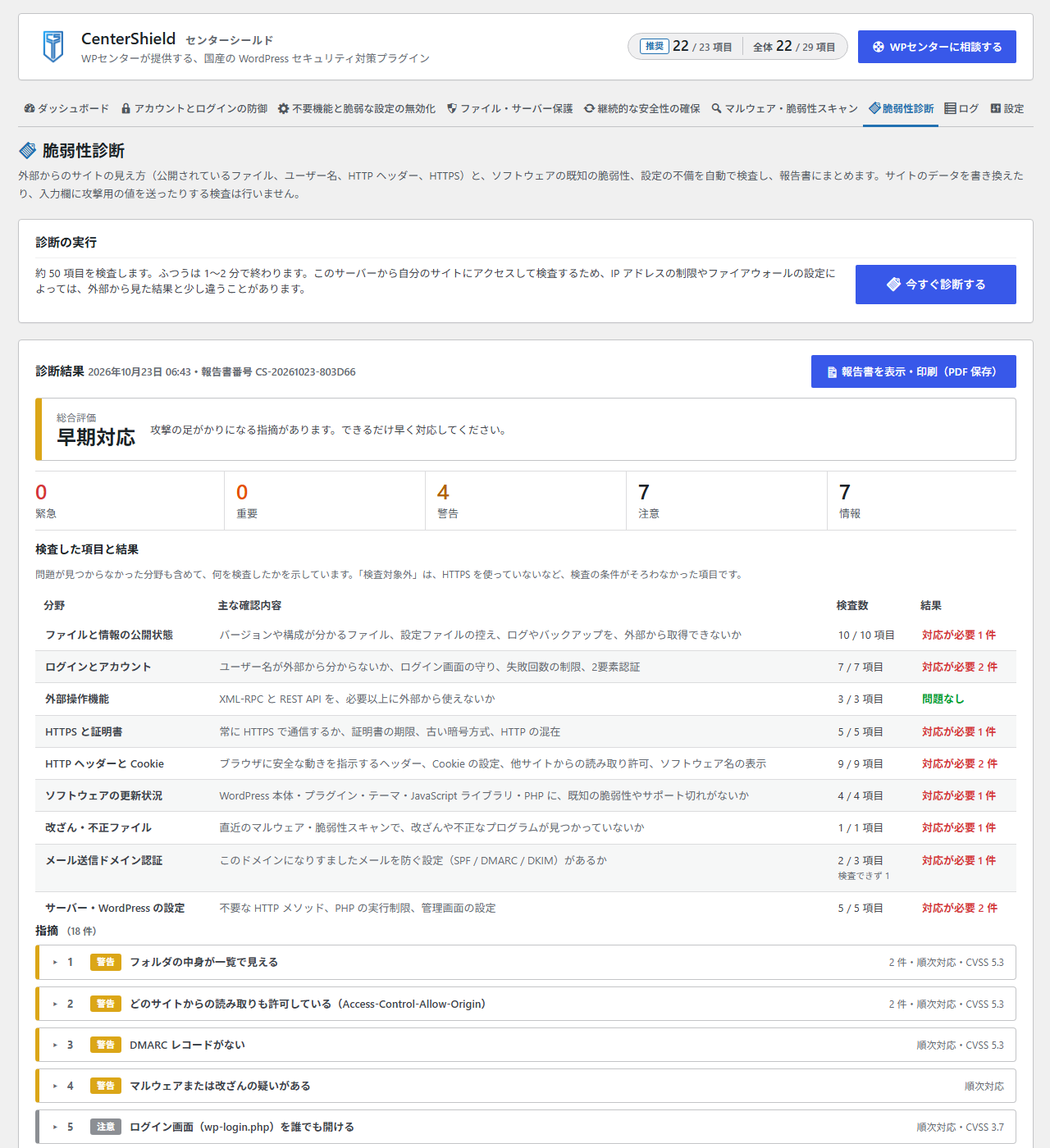Expand finding 1 フォルダの中身が一覧で見える
This screenshot has height=1148, width=1050.
coord(526,963)
